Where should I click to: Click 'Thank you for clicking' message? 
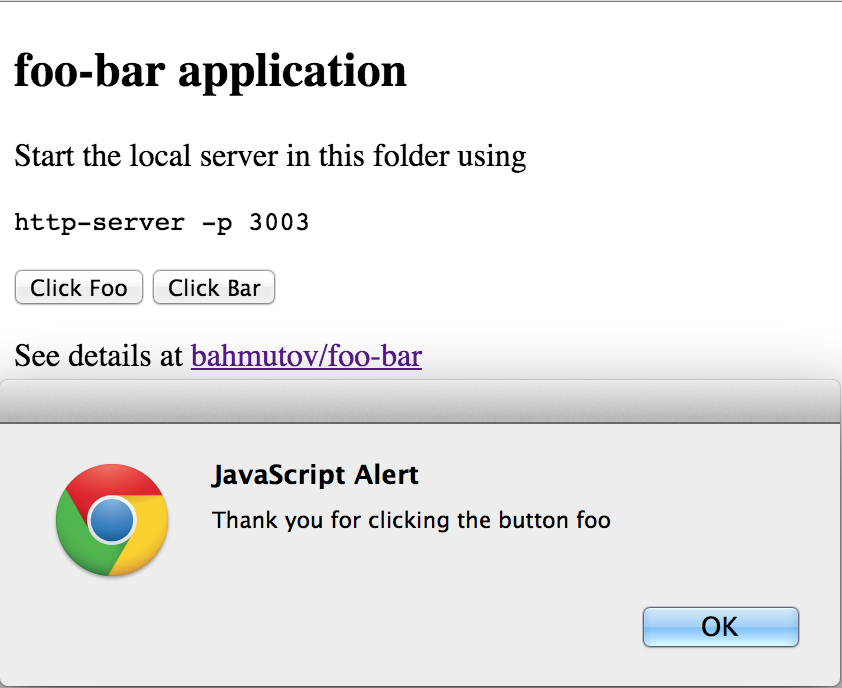(411, 520)
